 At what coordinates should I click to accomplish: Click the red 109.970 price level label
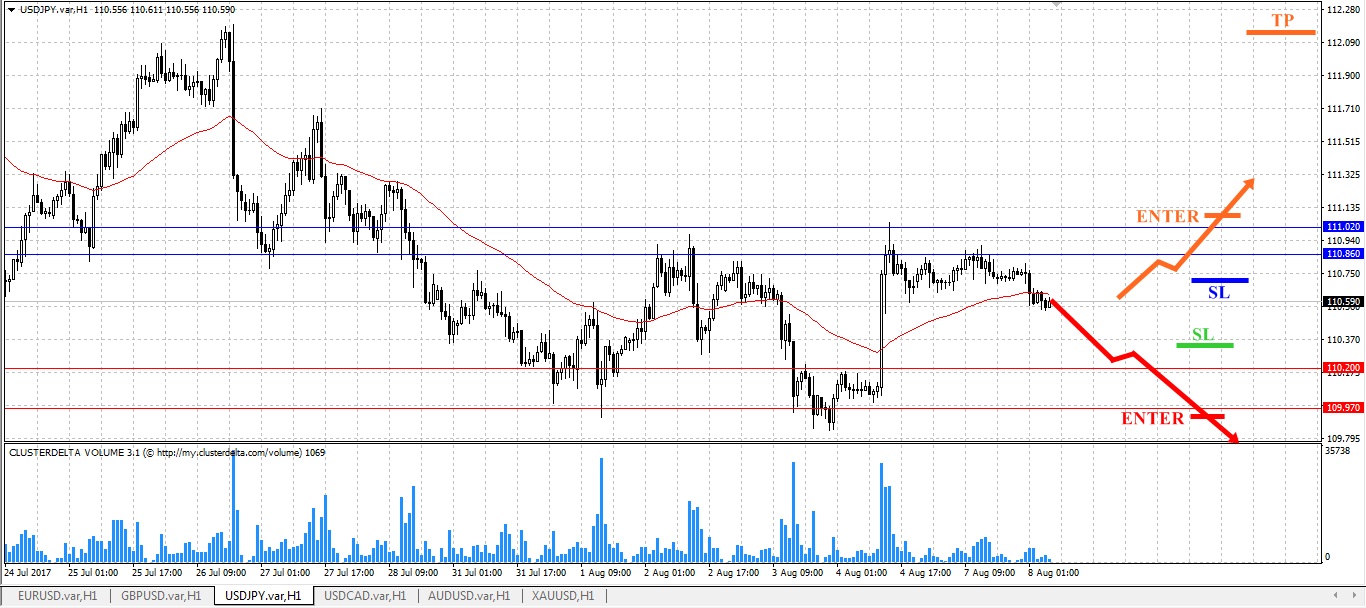coord(1342,408)
